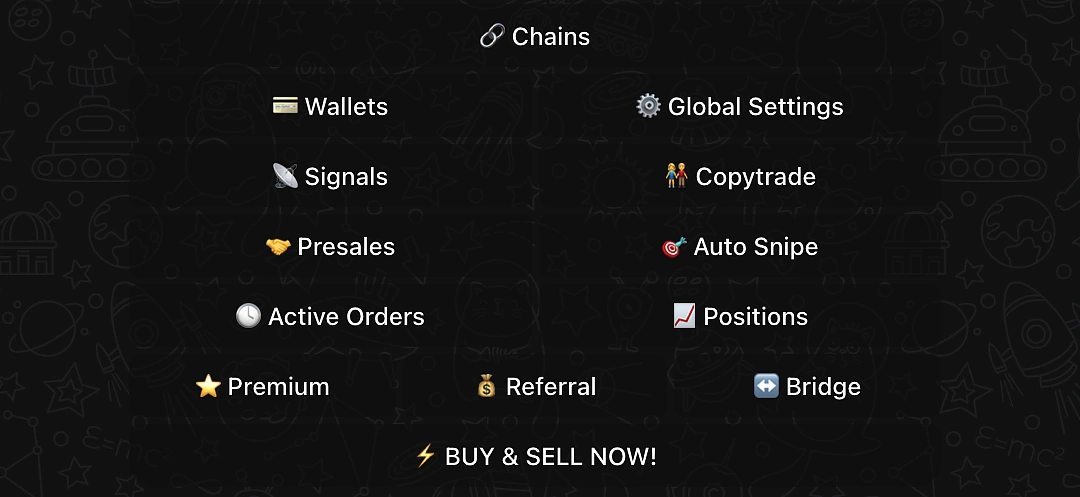Click the gear icon for Global Settings
The height and width of the screenshot is (497, 1080).
648,106
